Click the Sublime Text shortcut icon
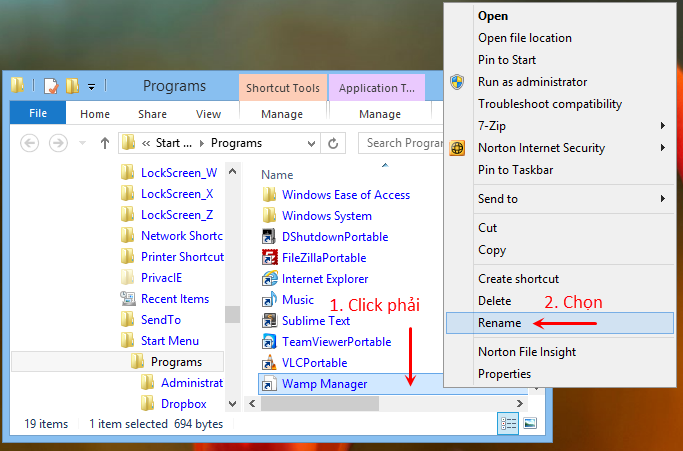 click(269, 321)
